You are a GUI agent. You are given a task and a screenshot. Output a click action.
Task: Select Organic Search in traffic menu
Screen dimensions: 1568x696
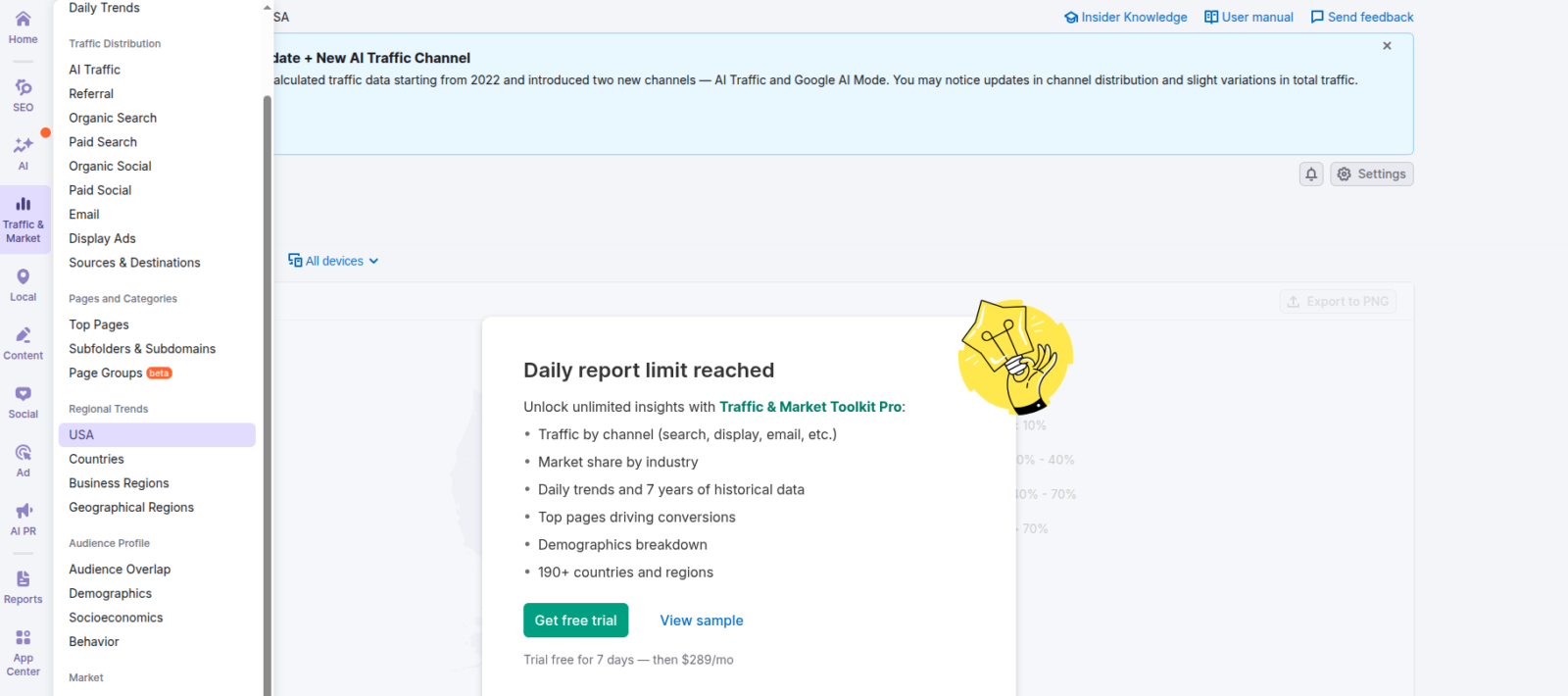[113, 118]
